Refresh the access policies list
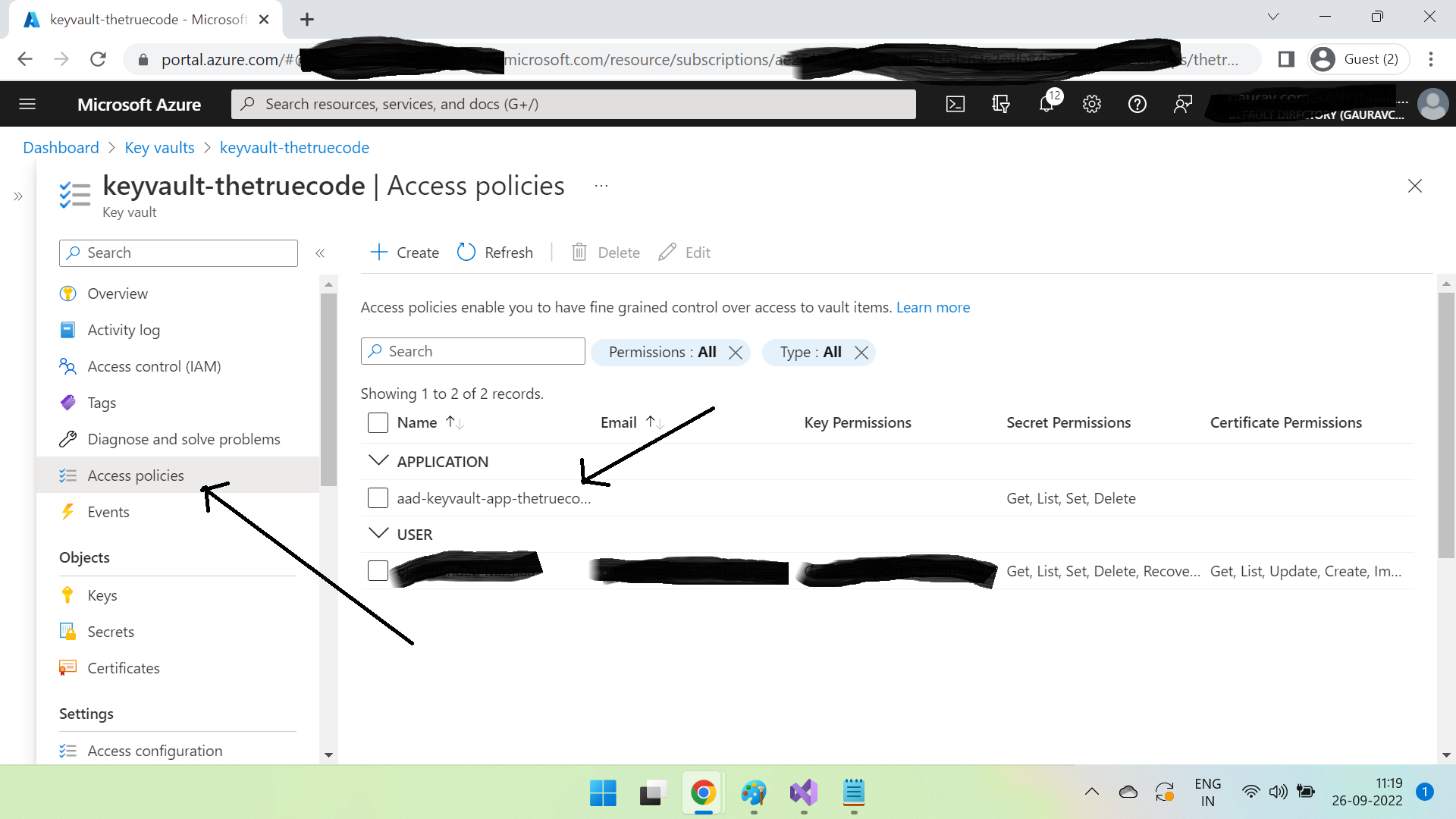This screenshot has height=819, width=1456. coord(495,253)
